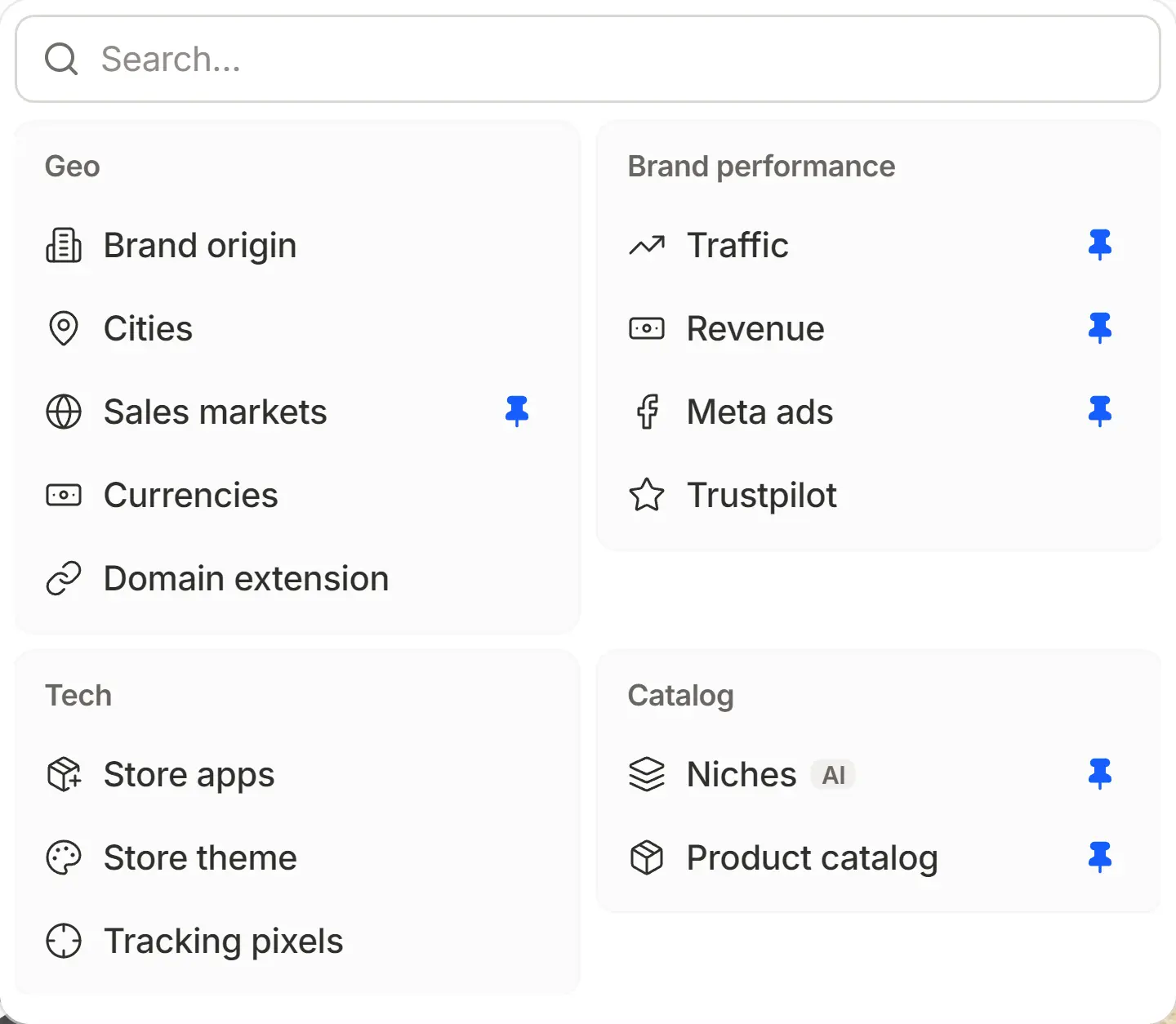The height and width of the screenshot is (1024, 1176).
Task: Toggle the pin next to Meta ads
Action: [x=1100, y=412]
